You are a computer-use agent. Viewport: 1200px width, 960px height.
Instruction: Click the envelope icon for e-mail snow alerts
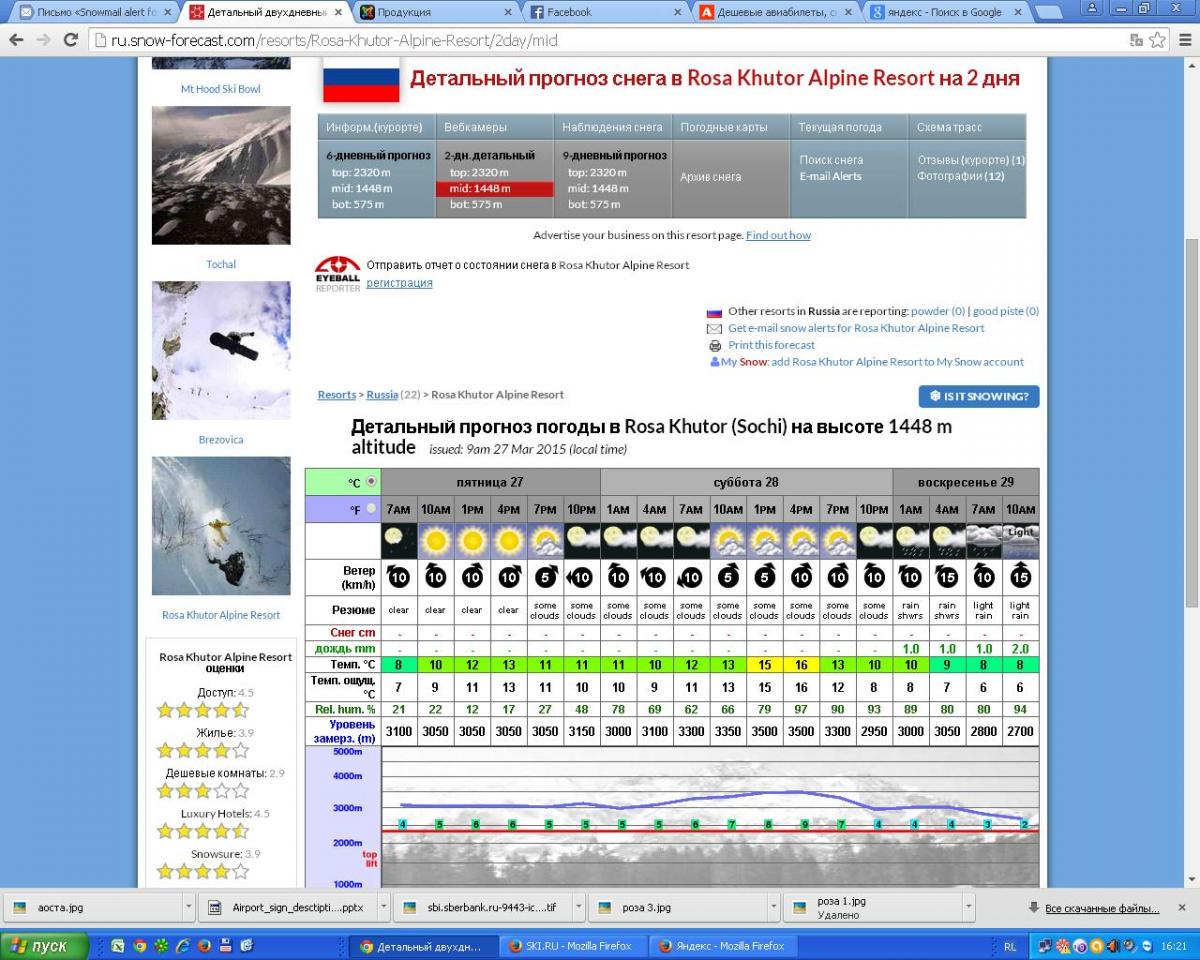[714, 328]
